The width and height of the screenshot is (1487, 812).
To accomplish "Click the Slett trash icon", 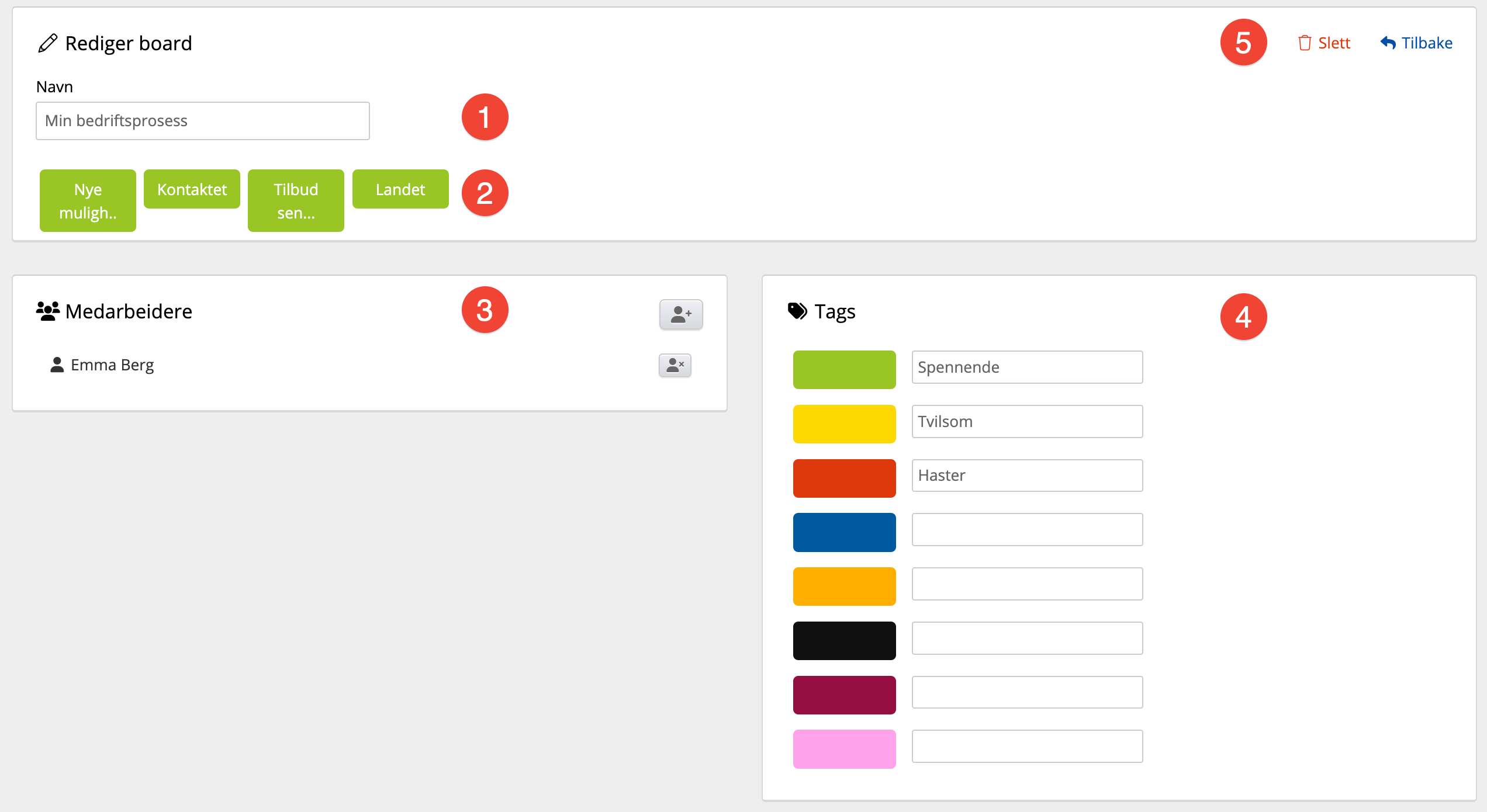I will (1305, 43).
